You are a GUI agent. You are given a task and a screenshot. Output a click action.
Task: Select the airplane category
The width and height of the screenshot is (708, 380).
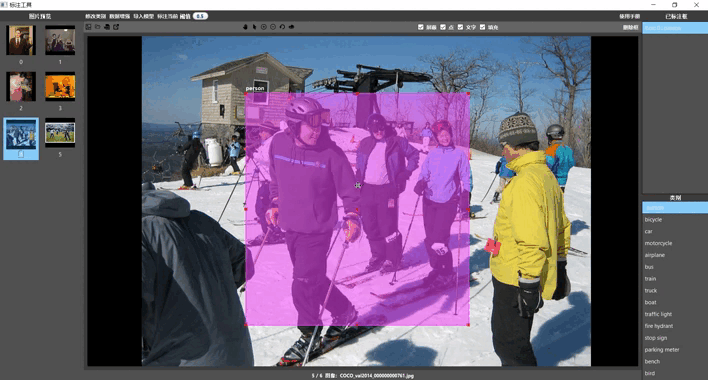[x=675, y=255]
